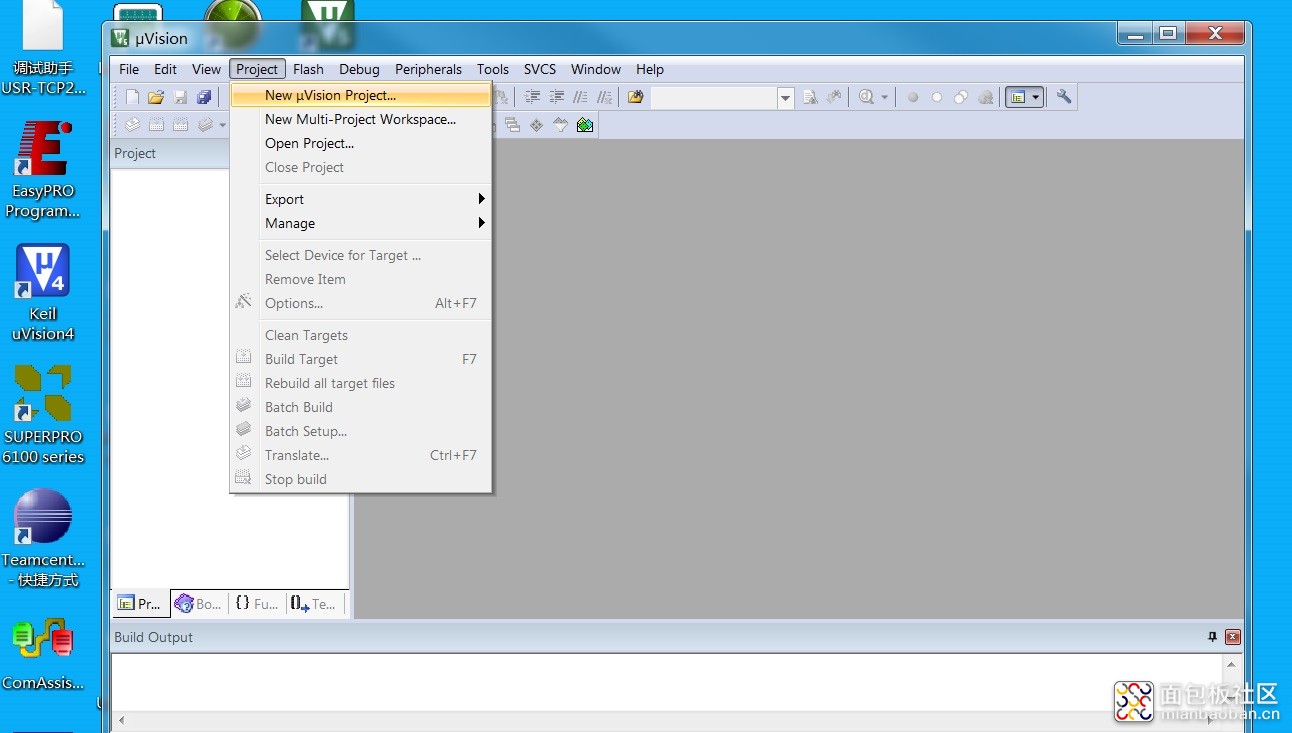Viewport: 1292px width, 733px height.
Task: Click the Unindent selected text icon
Action: (x=556, y=97)
